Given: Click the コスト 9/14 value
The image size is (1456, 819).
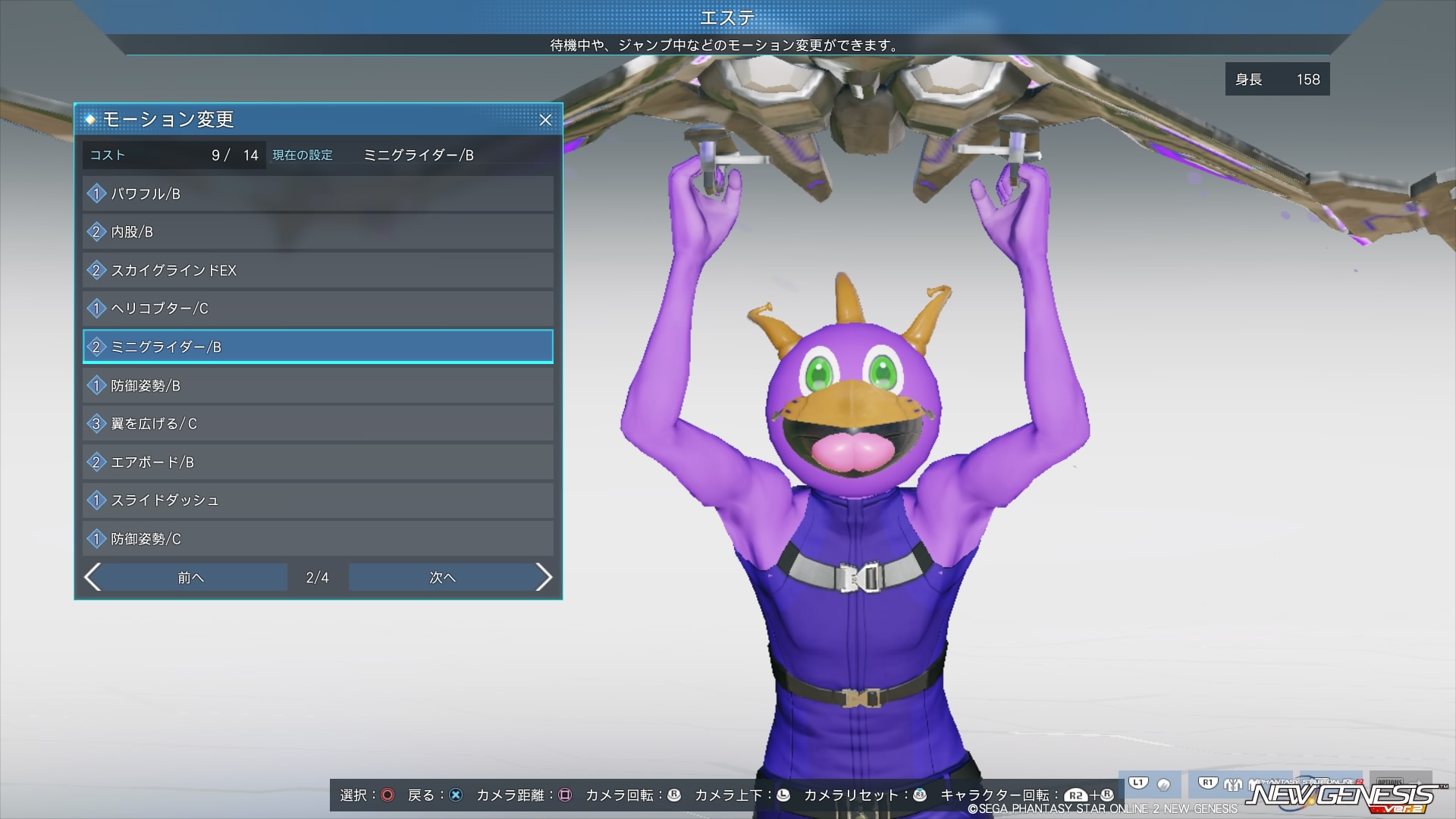Looking at the screenshot, I should coord(235,155).
